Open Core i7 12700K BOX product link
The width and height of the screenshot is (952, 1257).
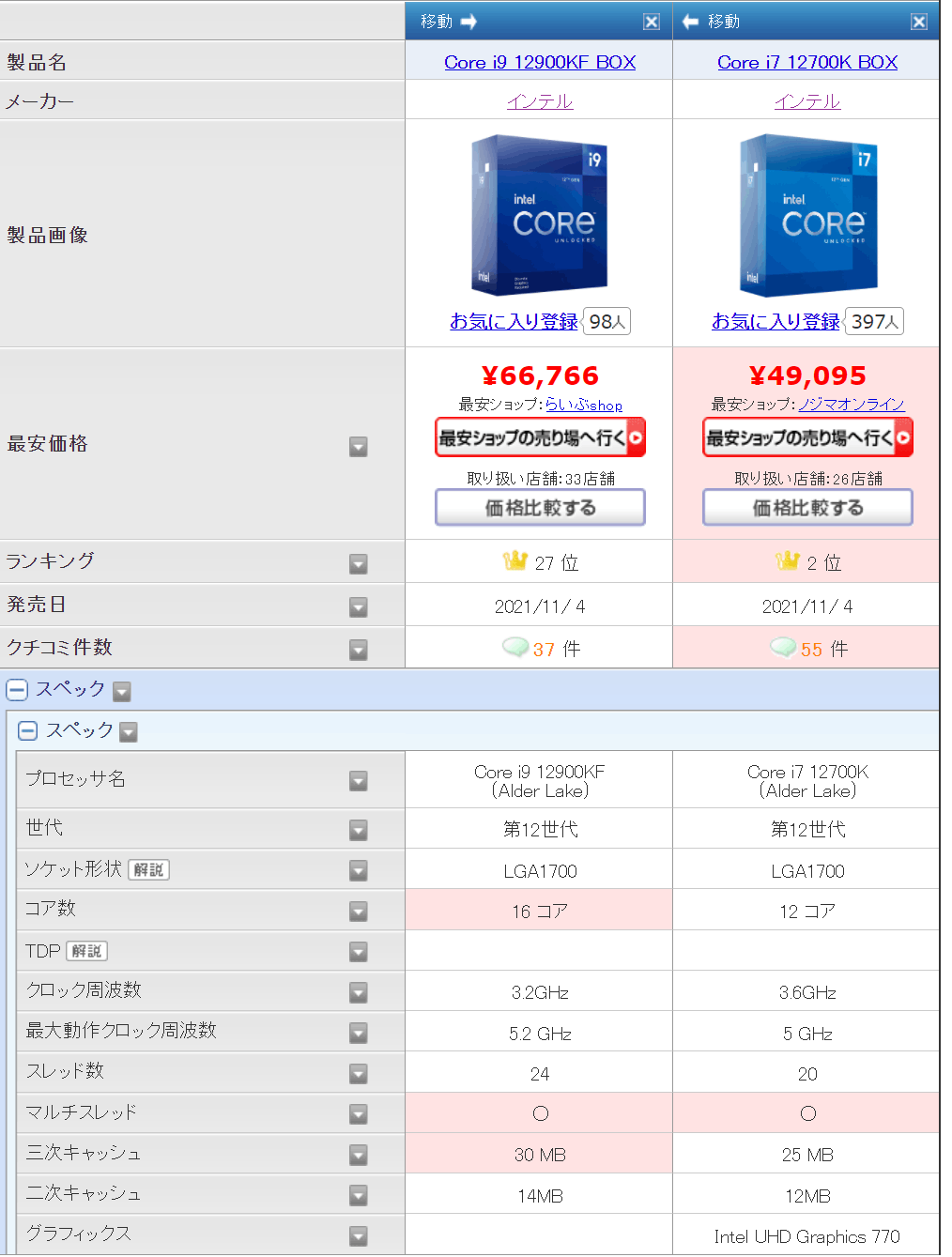807,62
